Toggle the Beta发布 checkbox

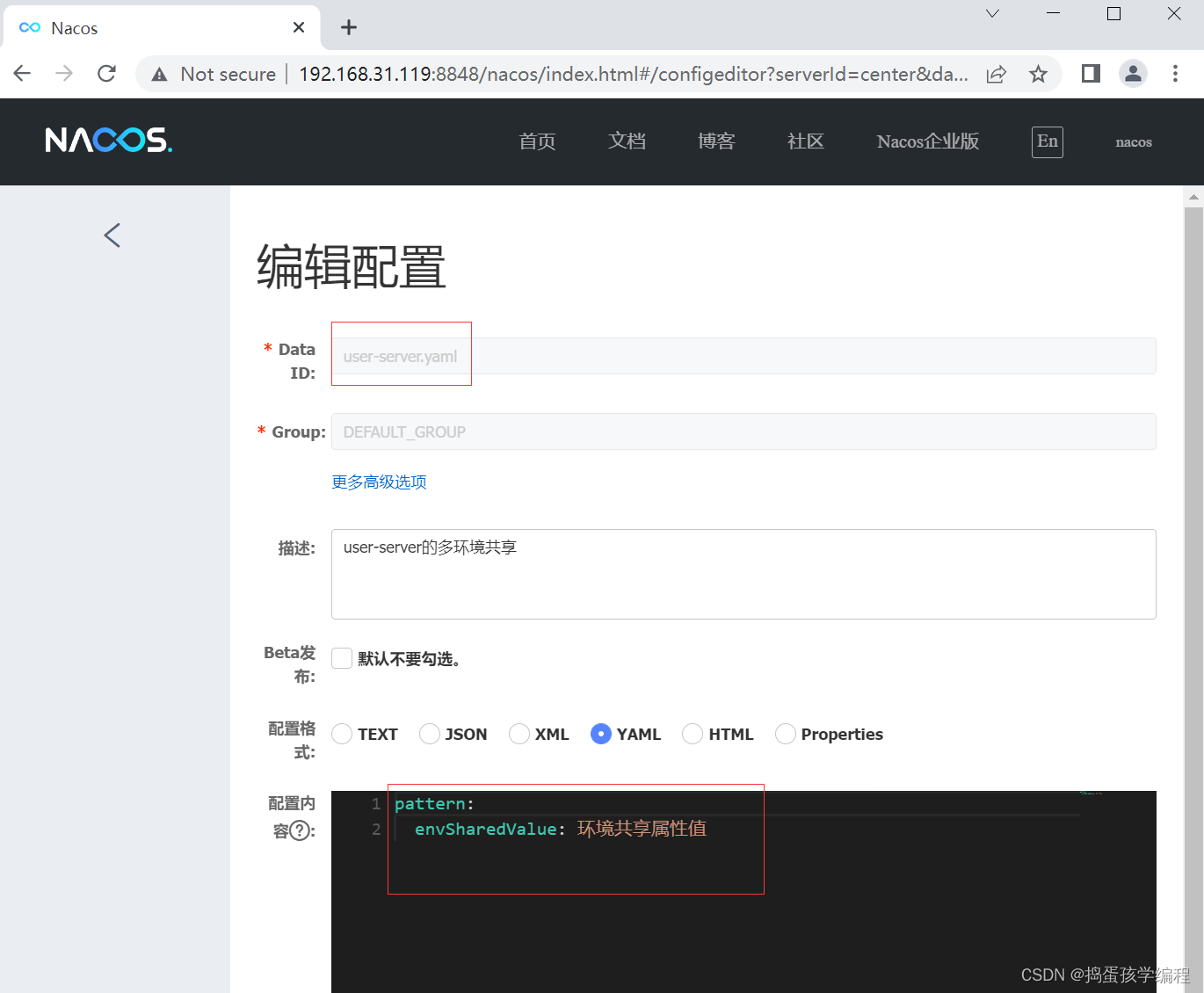tap(342, 658)
